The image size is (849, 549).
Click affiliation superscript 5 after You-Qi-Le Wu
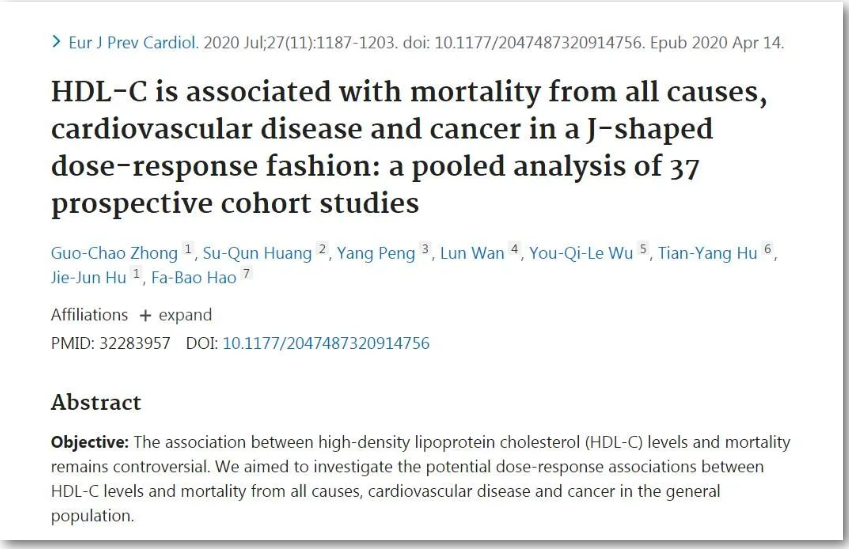pyautogui.click(x=643, y=249)
